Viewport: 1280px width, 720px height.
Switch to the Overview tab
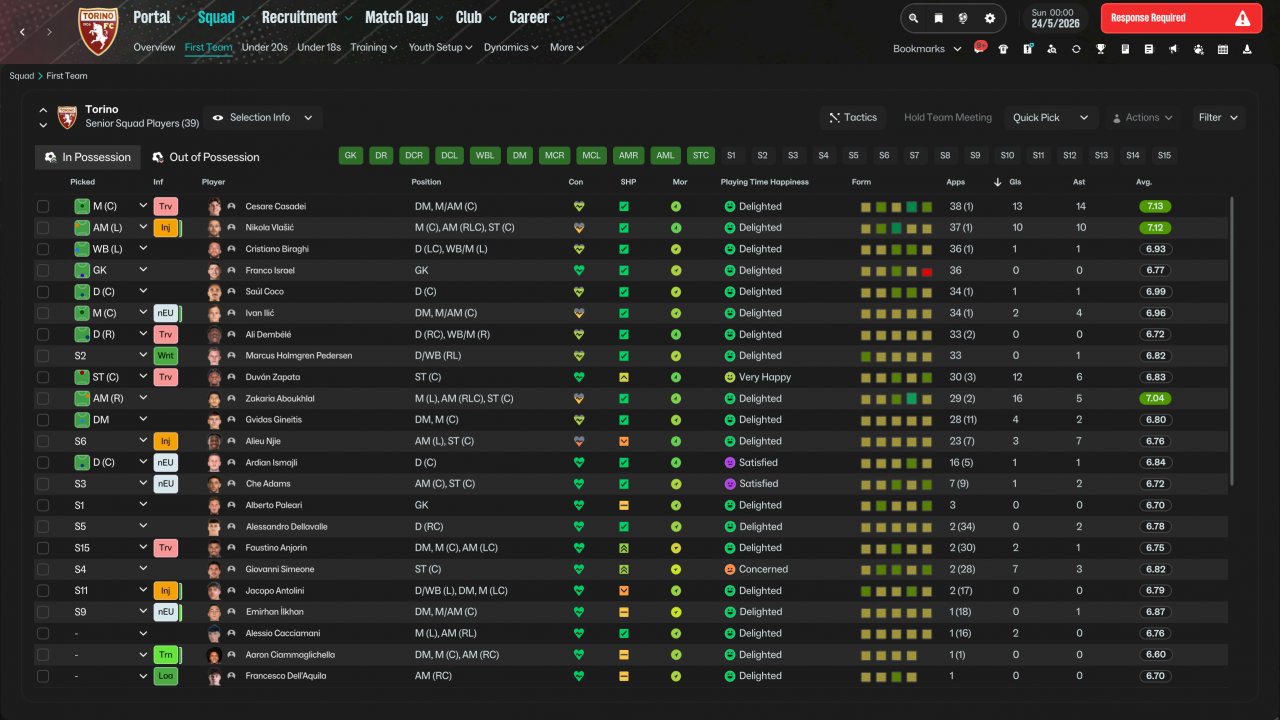pyautogui.click(x=154, y=47)
